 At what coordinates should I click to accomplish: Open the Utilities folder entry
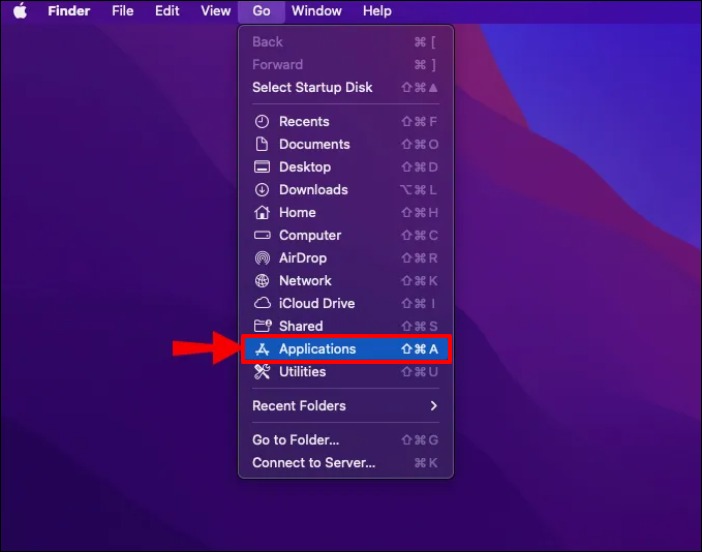click(346, 372)
